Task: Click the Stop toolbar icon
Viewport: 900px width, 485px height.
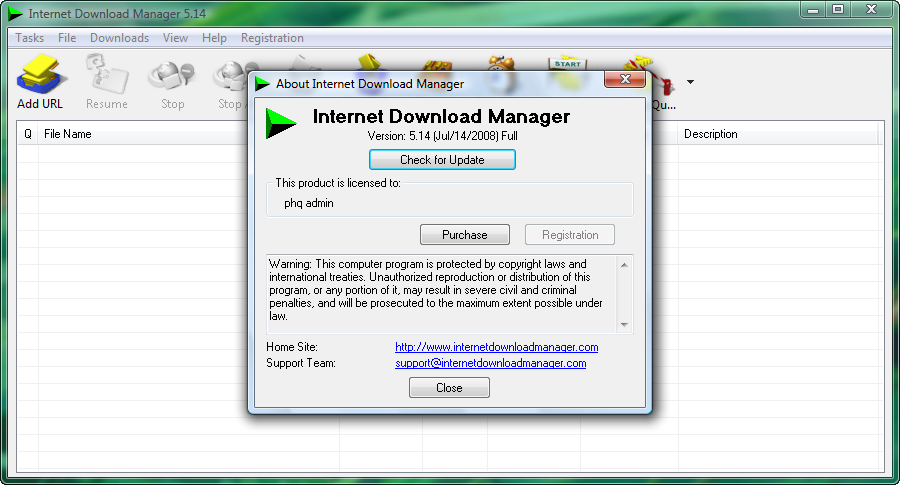Action: pos(172,80)
